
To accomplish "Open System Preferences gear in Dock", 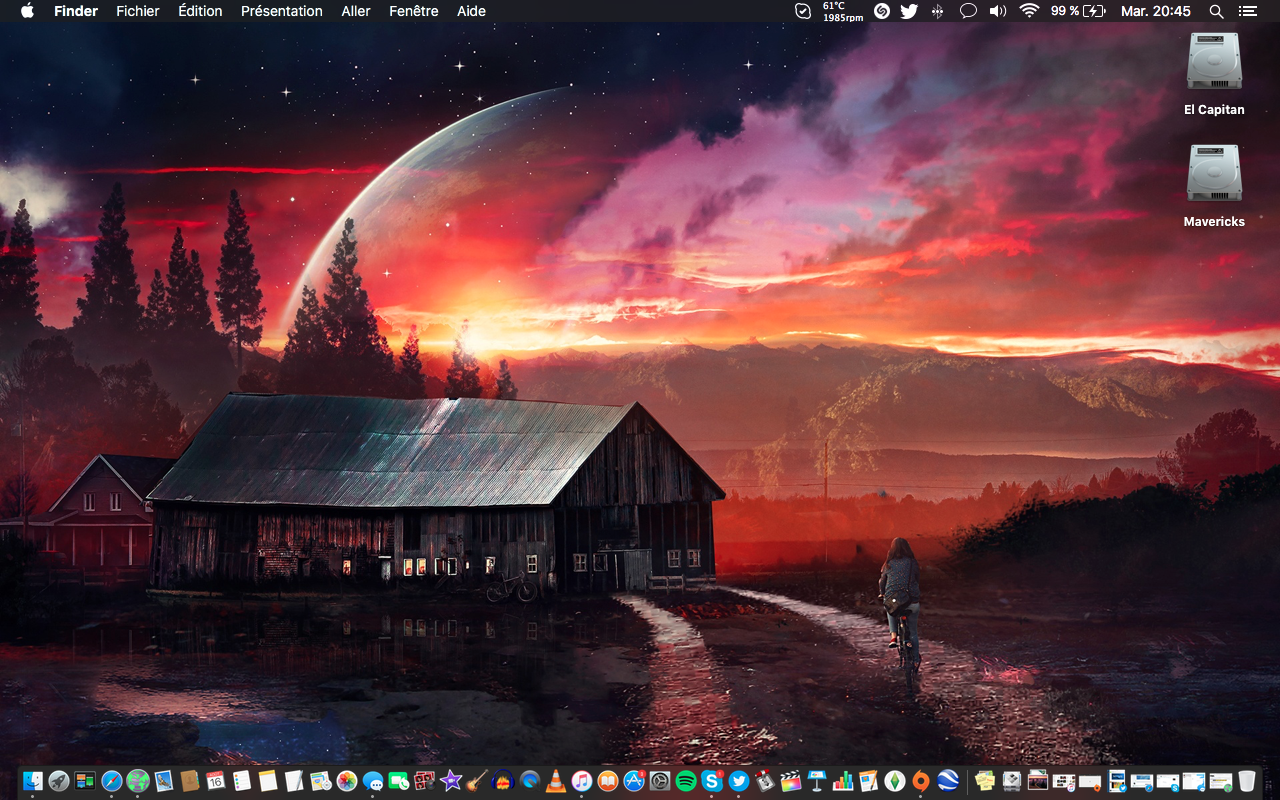I will point(660,781).
